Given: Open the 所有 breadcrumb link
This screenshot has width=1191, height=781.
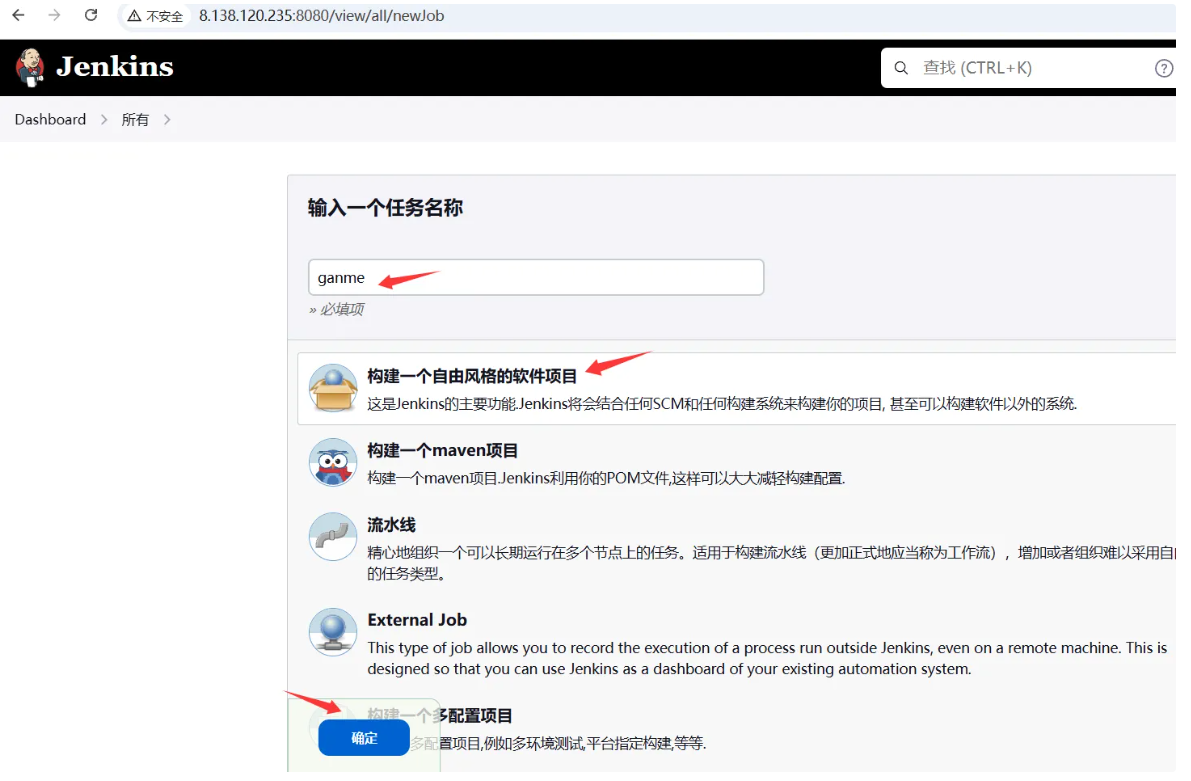Looking at the screenshot, I should 135,120.
